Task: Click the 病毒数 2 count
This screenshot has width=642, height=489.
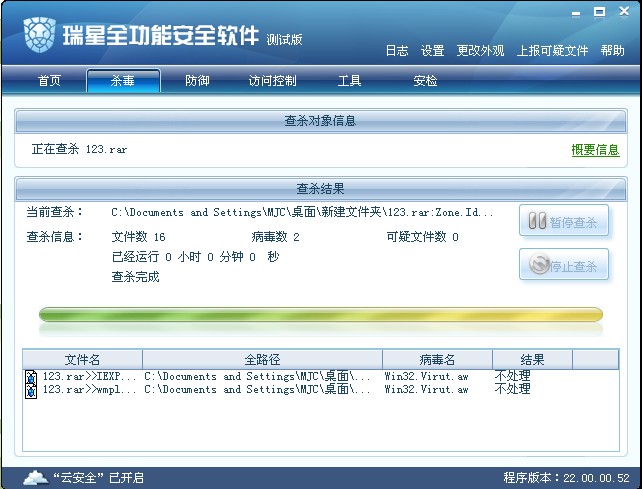Action: (276, 237)
